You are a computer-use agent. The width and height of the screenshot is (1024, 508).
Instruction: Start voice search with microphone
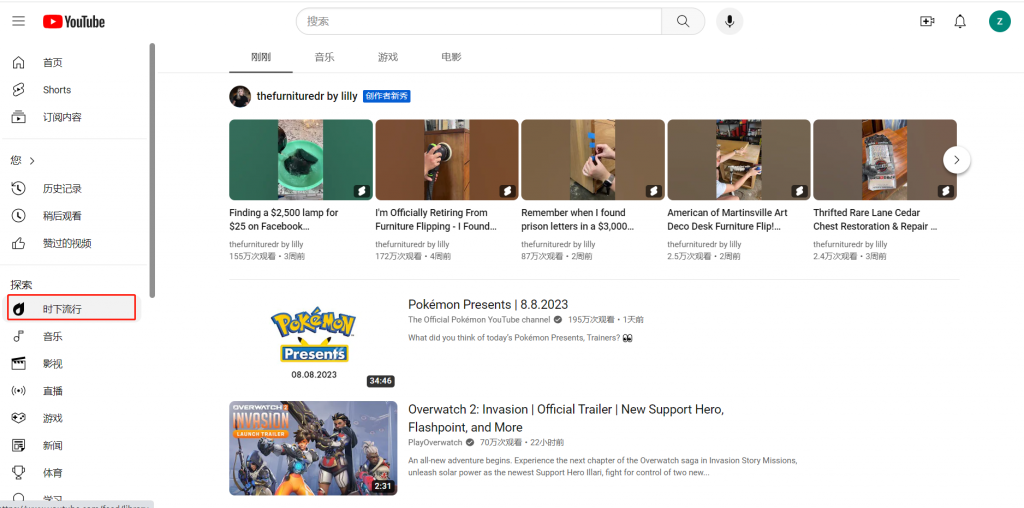pyautogui.click(x=729, y=22)
